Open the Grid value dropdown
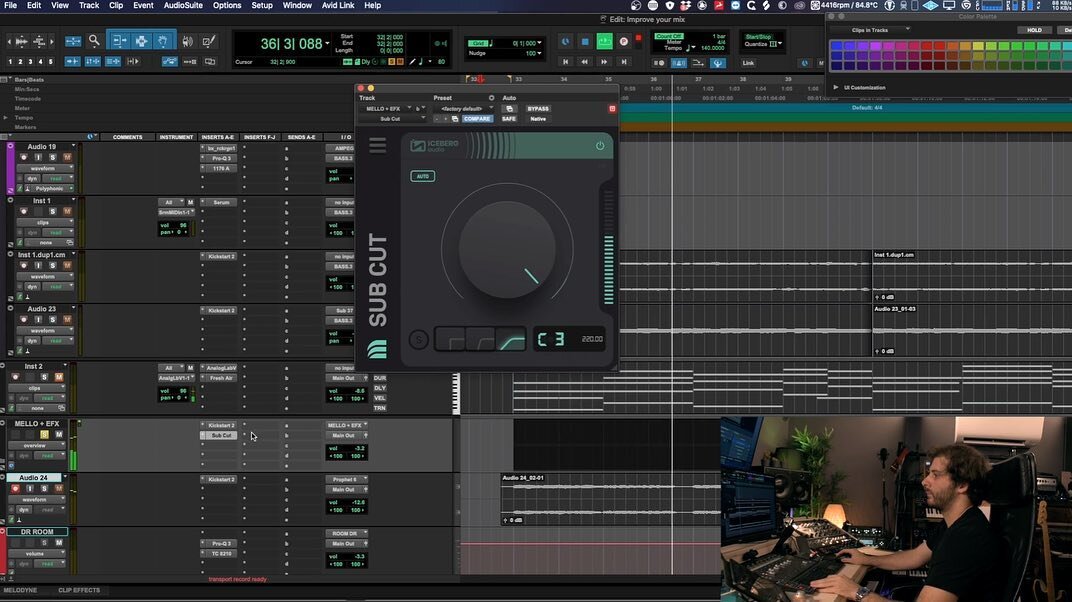The width and height of the screenshot is (1072, 602). pyautogui.click(x=539, y=43)
